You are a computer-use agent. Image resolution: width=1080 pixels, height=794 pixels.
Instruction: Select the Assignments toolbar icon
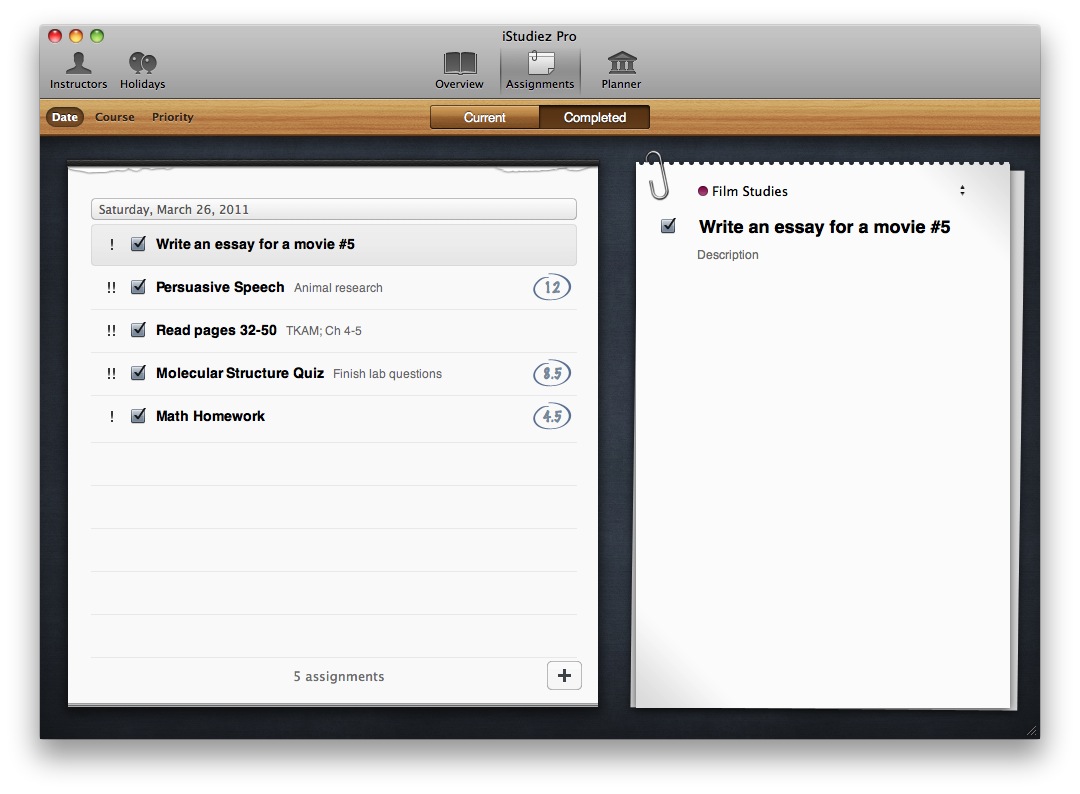pyautogui.click(x=540, y=65)
